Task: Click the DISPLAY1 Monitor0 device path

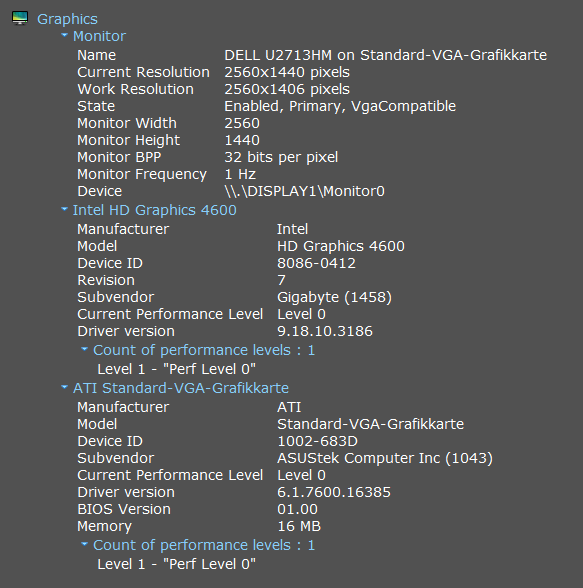Action: click(x=304, y=191)
